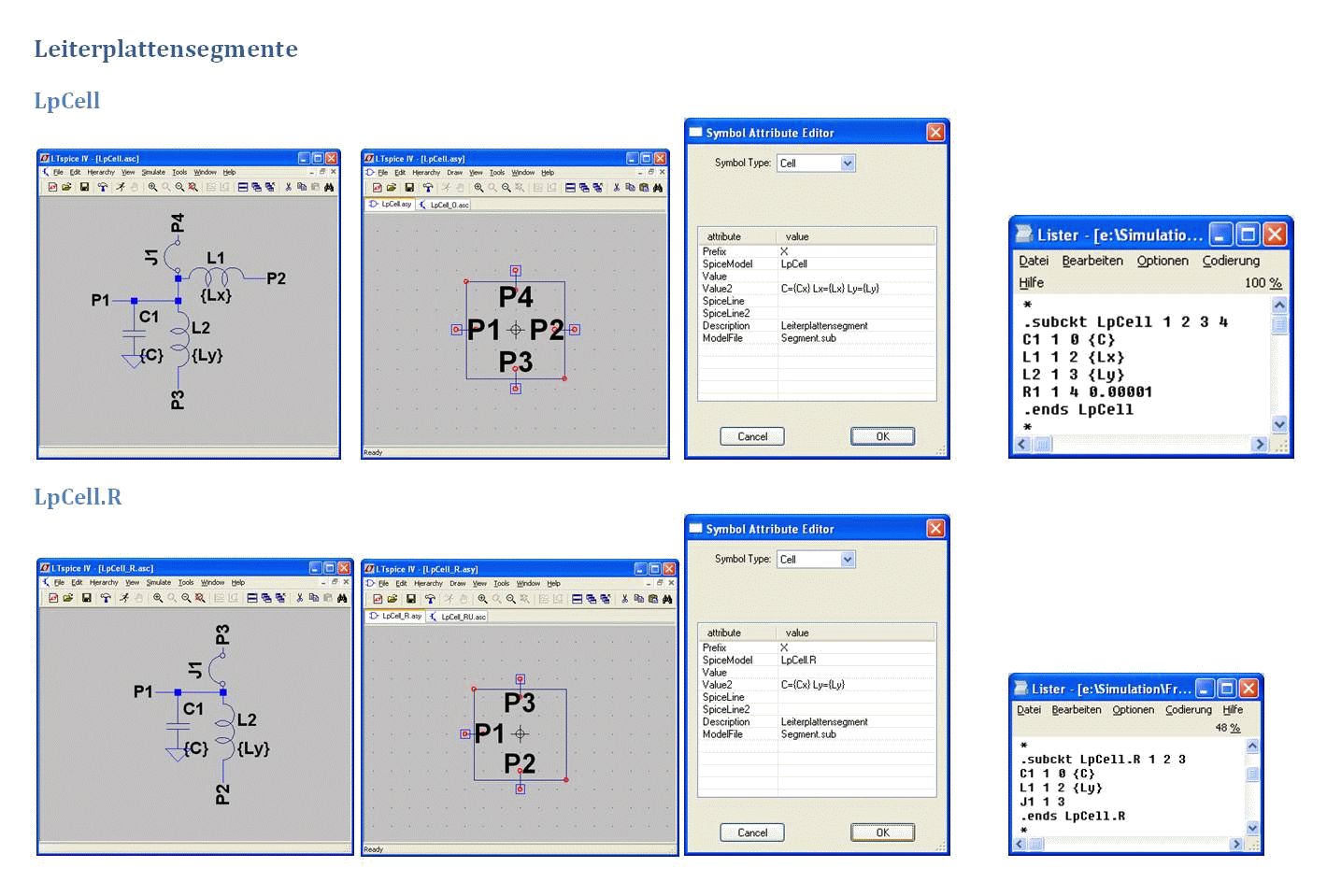Viewport: 1327px width, 896px height.
Task: Open Simulate menu in LpCell.asc window
Action: point(153,172)
